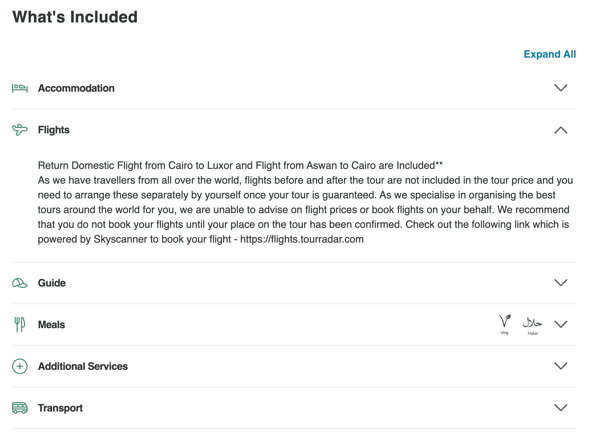
Task: Click the Expand All link
Action: [x=549, y=54]
